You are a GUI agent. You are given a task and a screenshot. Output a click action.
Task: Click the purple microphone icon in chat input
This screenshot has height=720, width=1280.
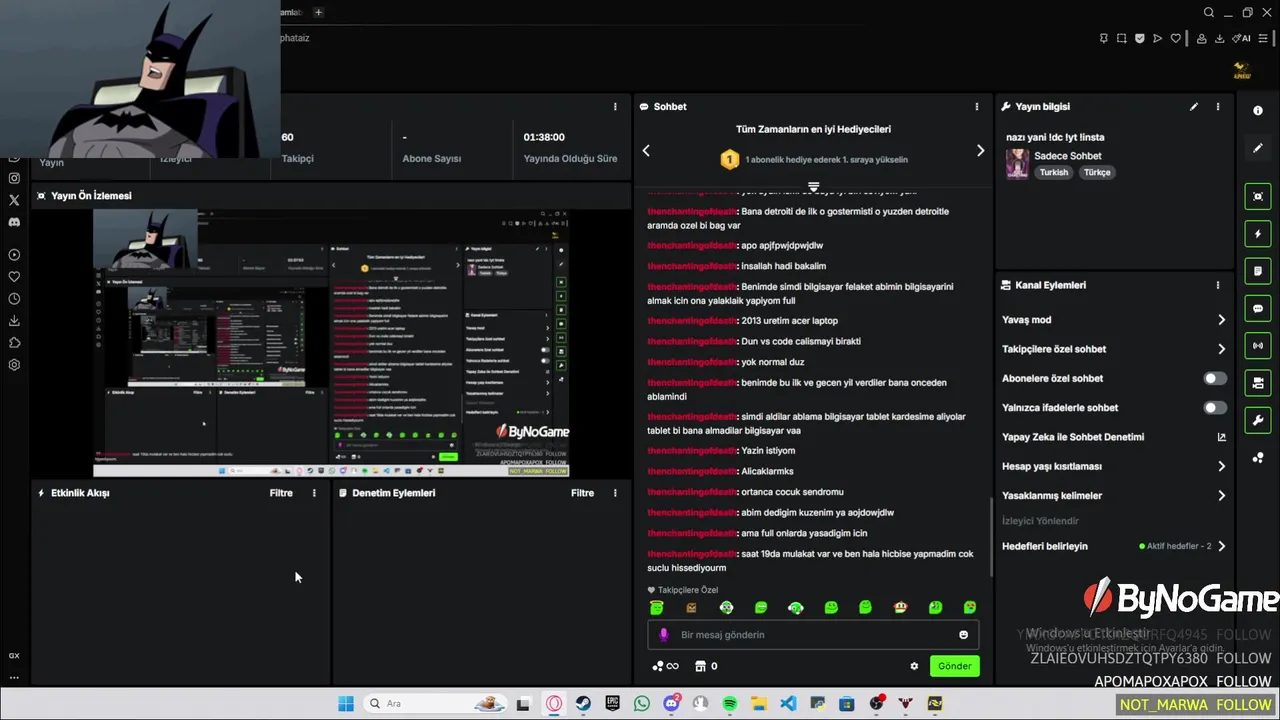click(x=664, y=635)
